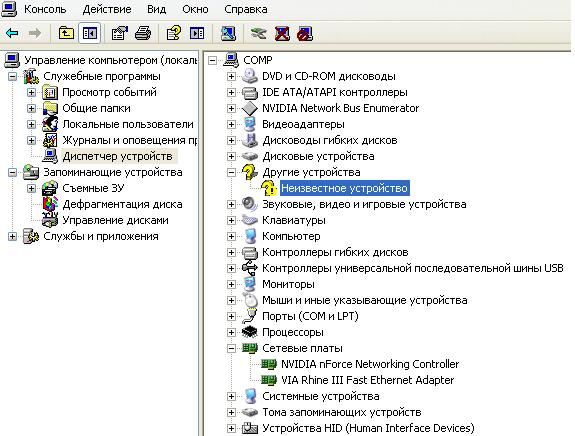Select Диспетчер устройств in the left tree
The width and height of the screenshot is (575, 436).
(117, 156)
